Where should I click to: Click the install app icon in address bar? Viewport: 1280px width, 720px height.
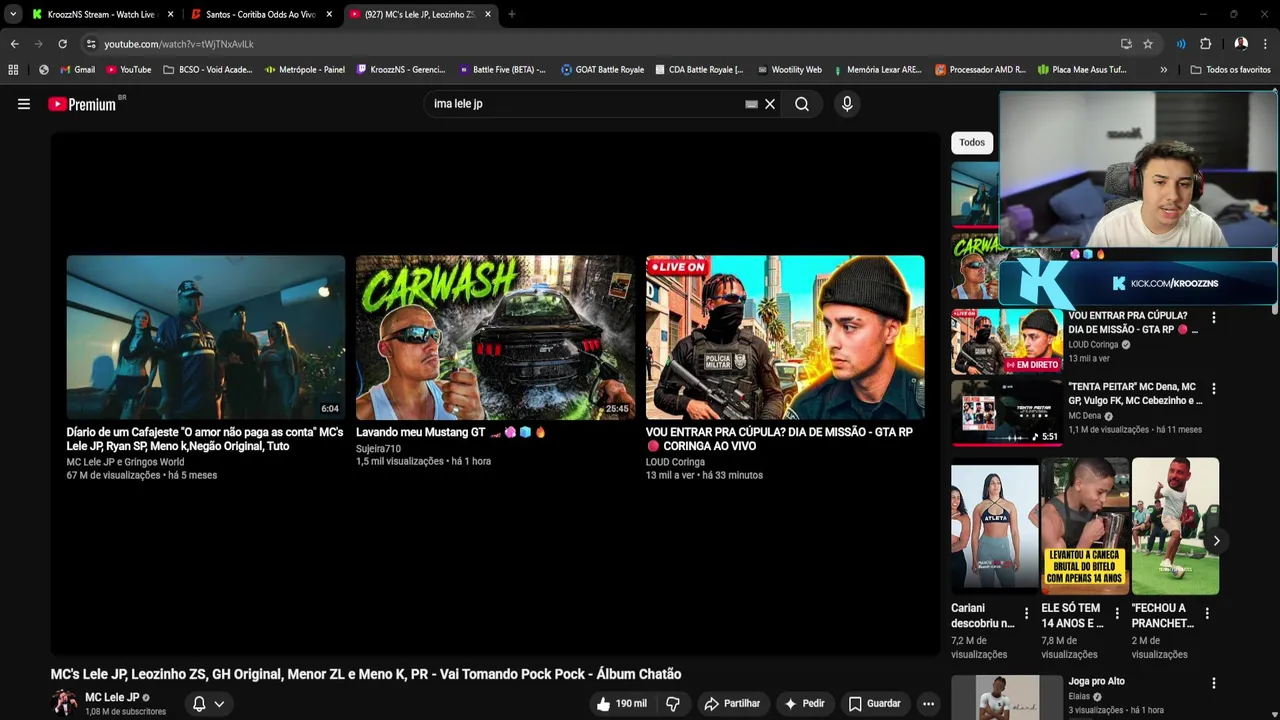[x=1127, y=44]
